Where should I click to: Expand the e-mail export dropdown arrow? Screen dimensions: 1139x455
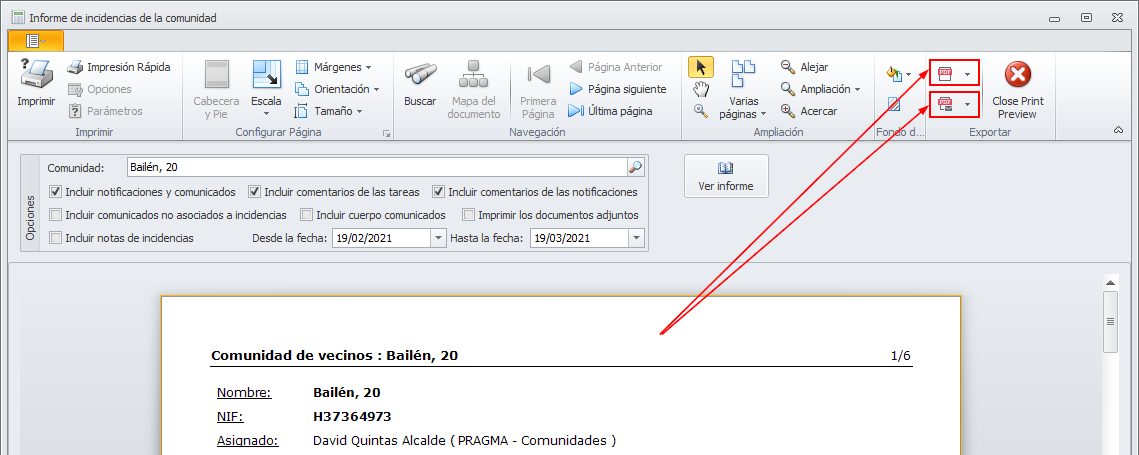tap(967, 105)
